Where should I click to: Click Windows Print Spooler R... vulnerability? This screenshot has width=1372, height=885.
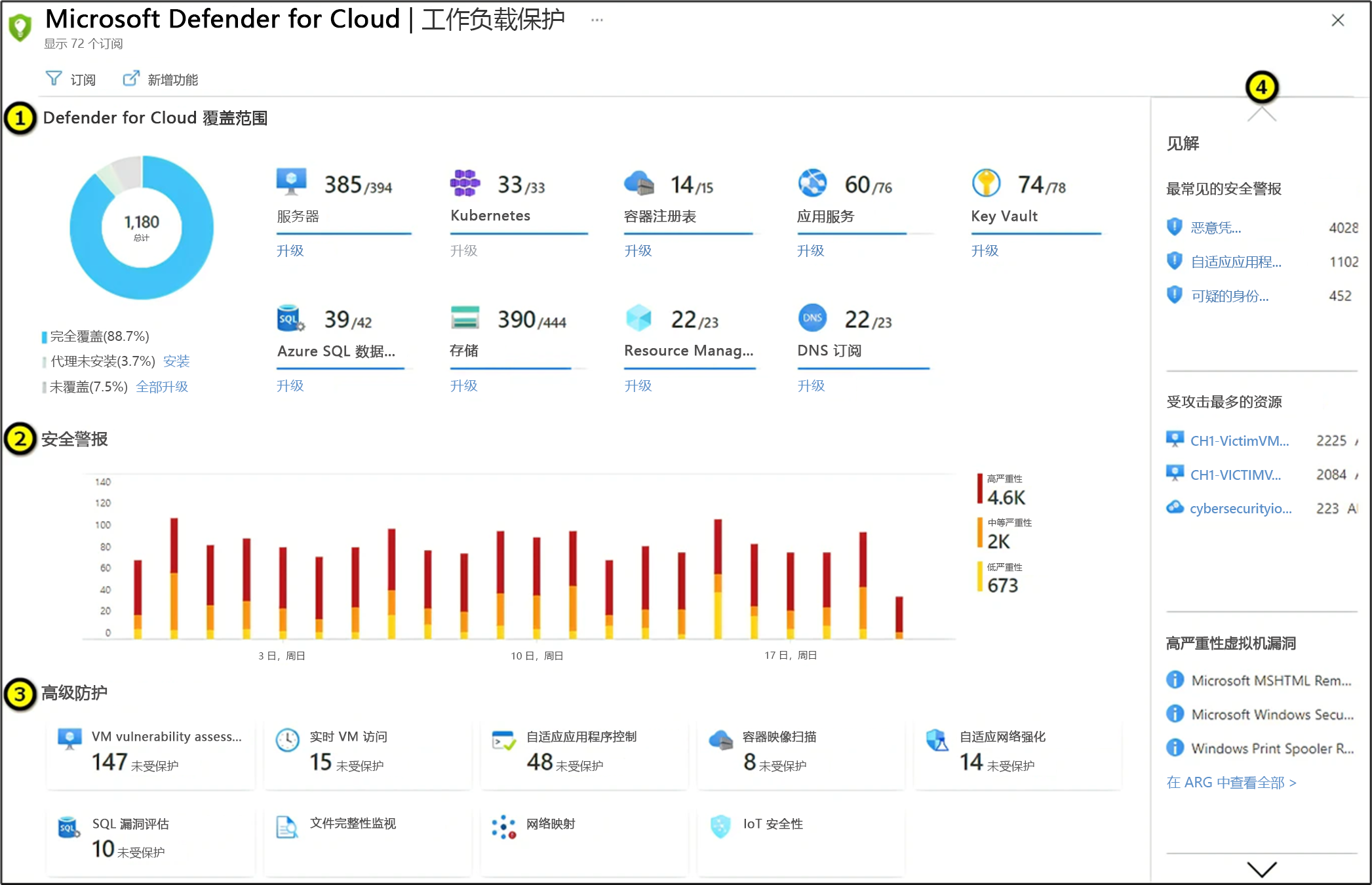1272,748
